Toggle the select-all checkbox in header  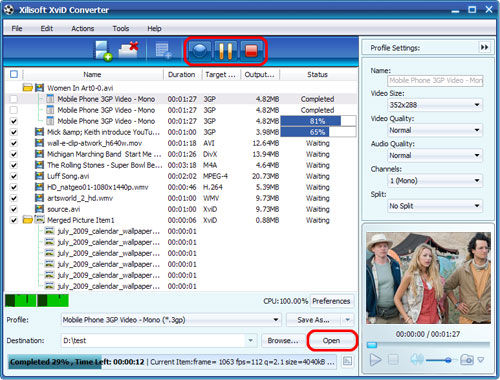[x=14, y=74]
